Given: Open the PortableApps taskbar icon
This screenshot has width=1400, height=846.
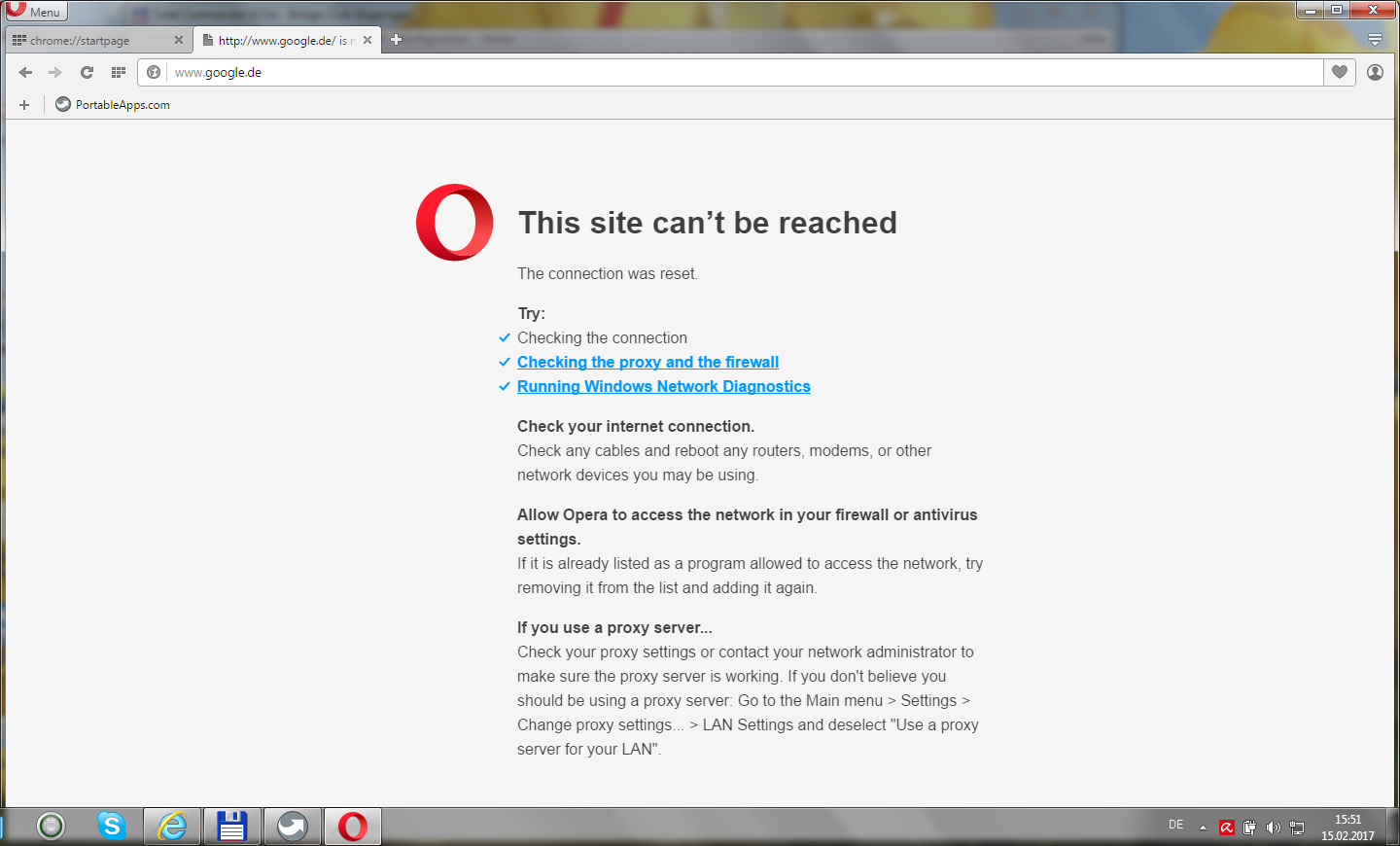Looking at the screenshot, I should pyautogui.click(x=293, y=827).
